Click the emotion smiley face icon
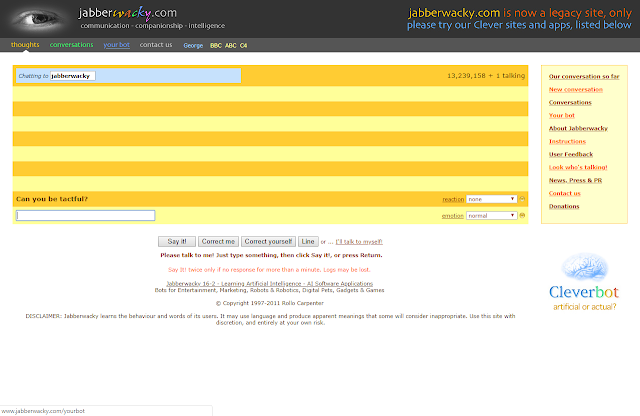Screen dimensions: 640x416 pyautogui.click(x=522, y=215)
